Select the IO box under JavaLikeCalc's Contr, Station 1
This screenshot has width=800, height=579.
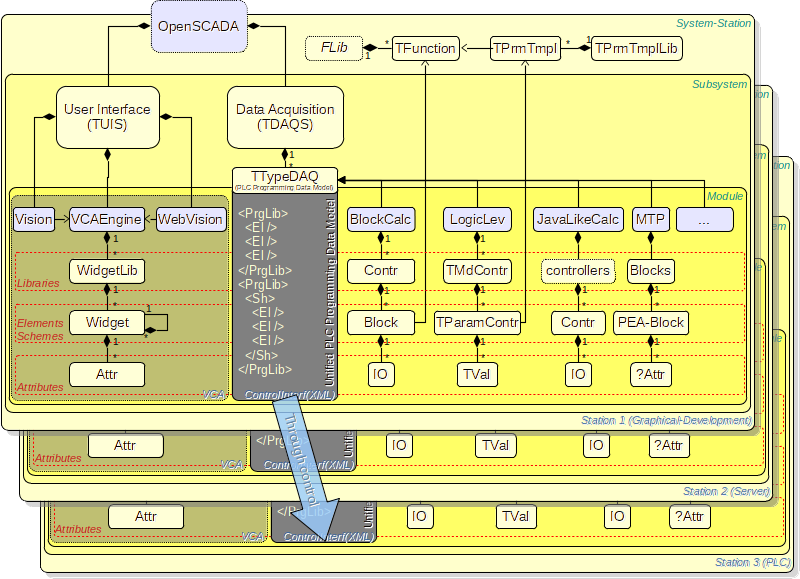pos(578,374)
